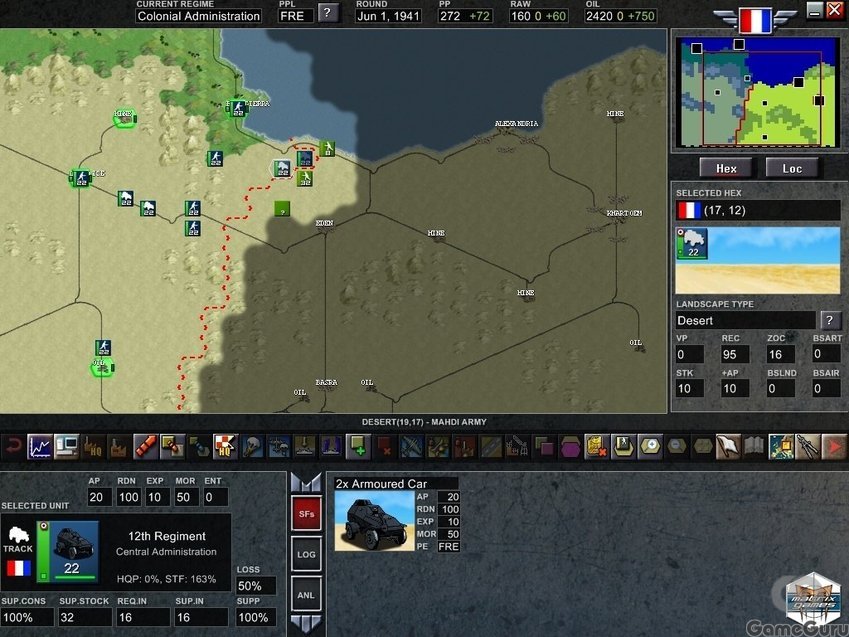The height and width of the screenshot is (637, 849).
Task: Click the 2x Armoured Car picture
Action: tap(375, 521)
